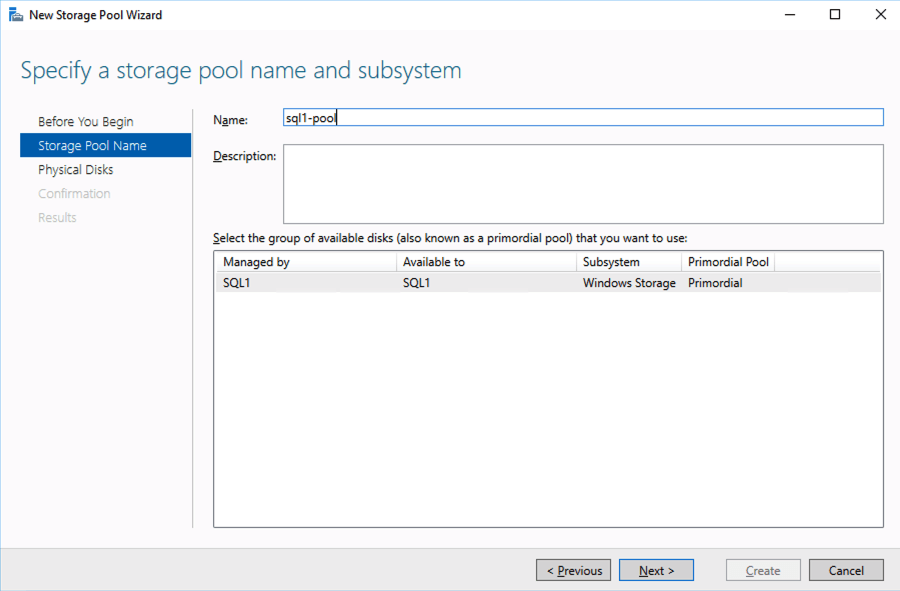Image resolution: width=900 pixels, height=591 pixels.
Task: Click the Primordial Pool column header
Action: tap(728, 262)
